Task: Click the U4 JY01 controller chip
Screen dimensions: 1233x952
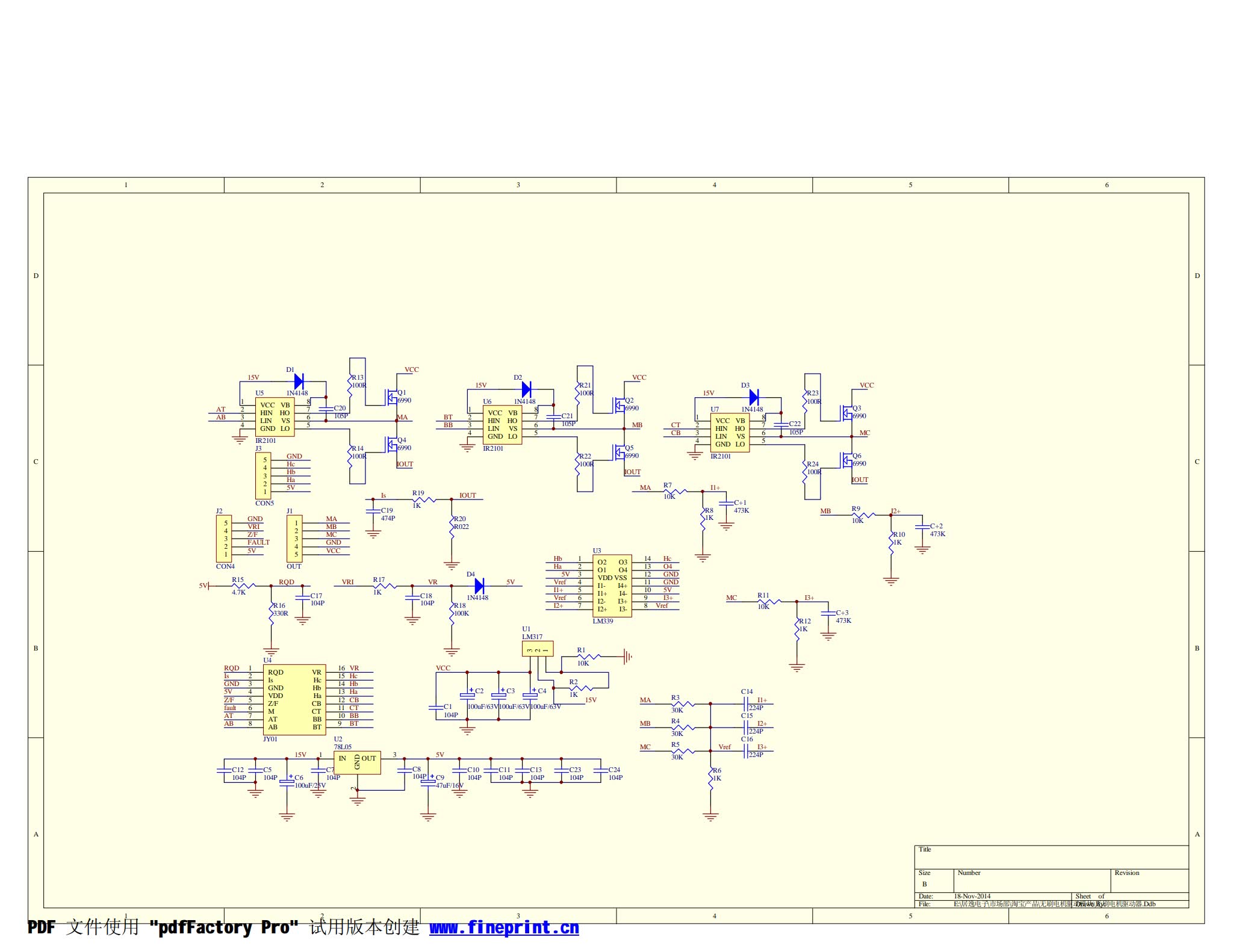Action: tap(294, 699)
